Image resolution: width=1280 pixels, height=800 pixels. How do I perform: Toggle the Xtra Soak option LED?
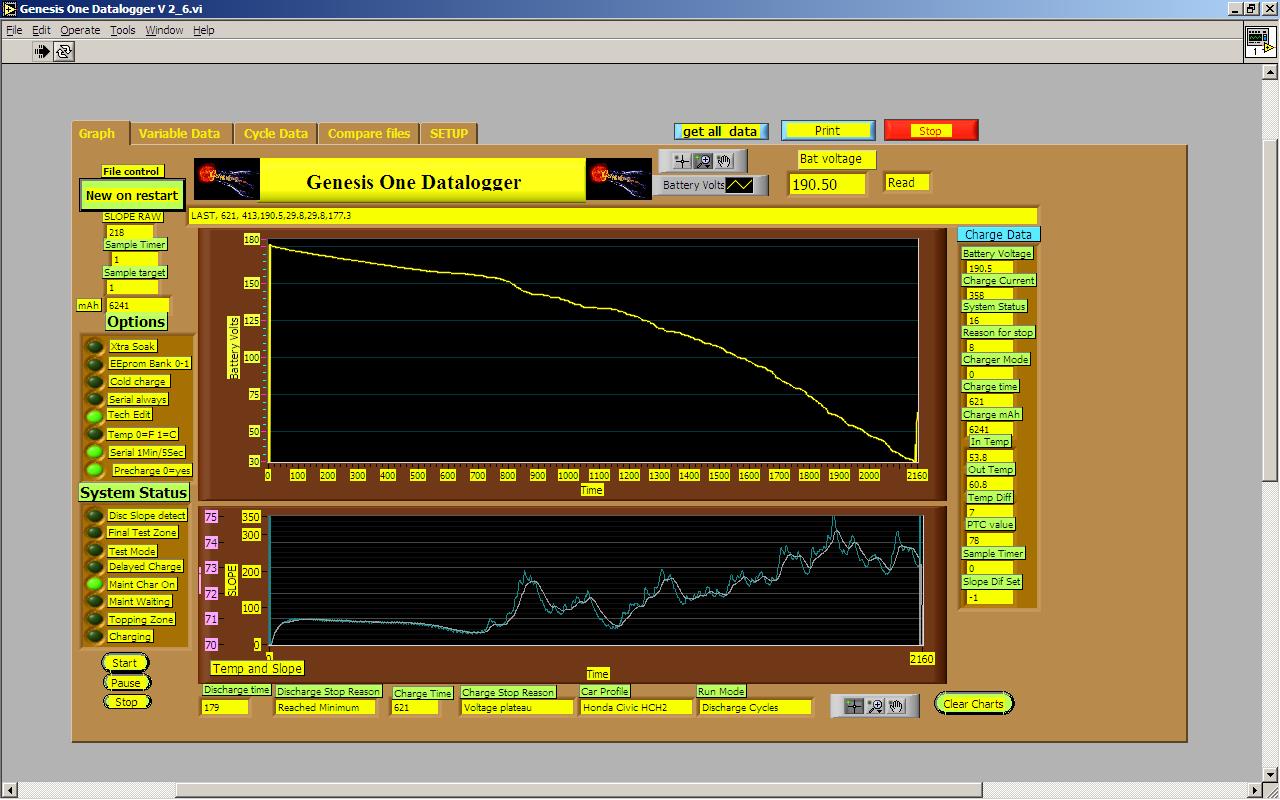[x=95, y=346]
